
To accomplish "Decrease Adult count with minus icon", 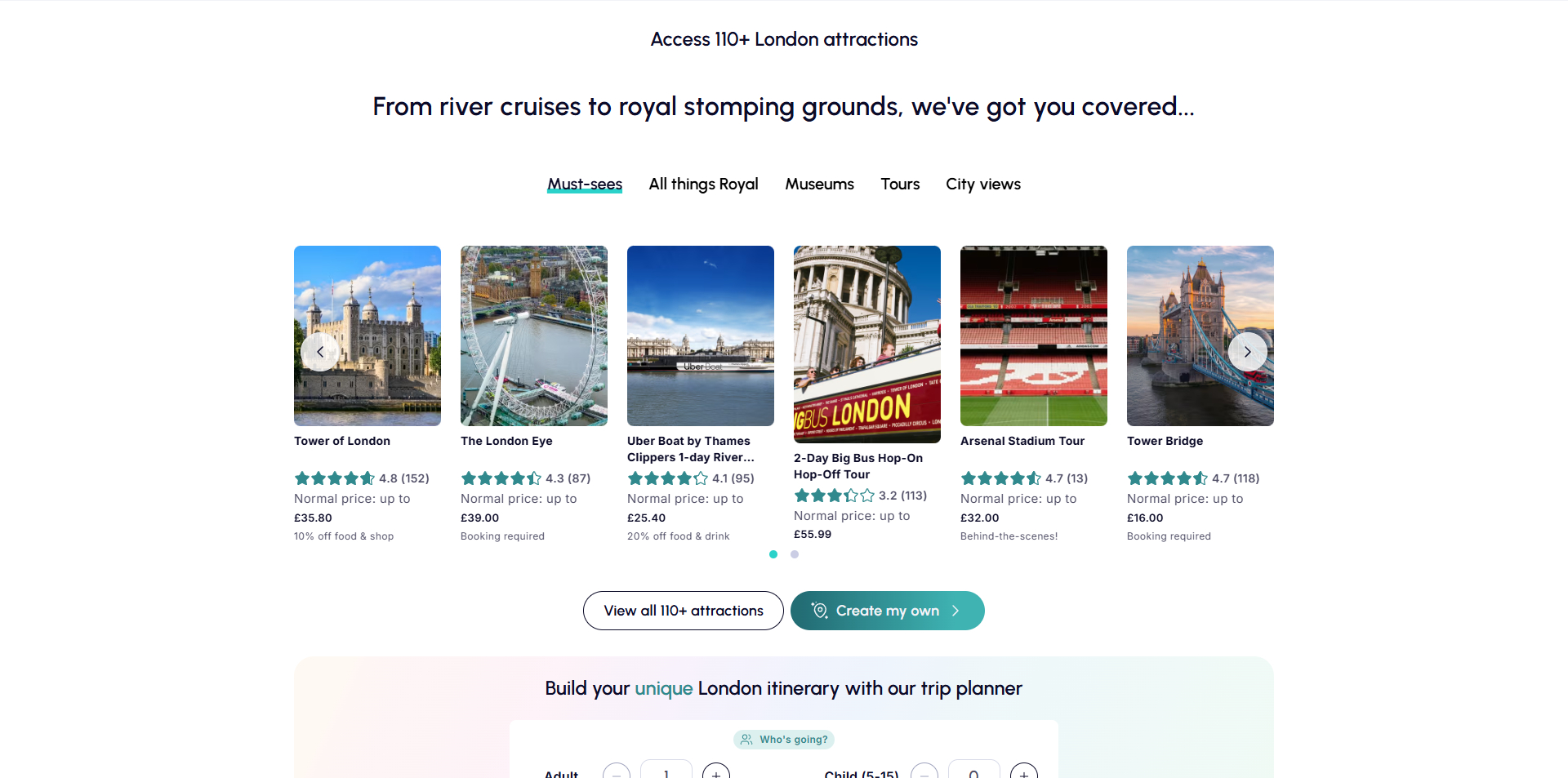I will point(617,774).
